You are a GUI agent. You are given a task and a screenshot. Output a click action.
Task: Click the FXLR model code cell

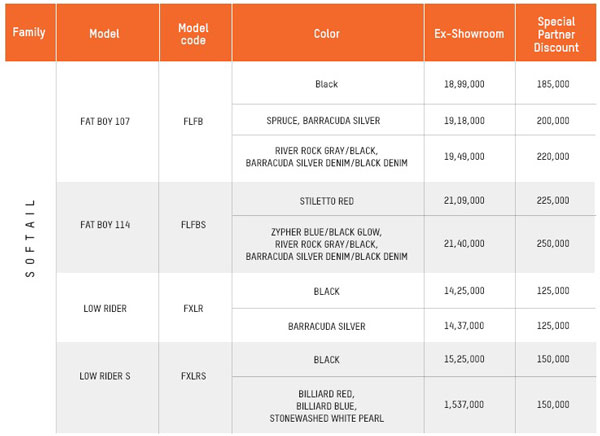(x=192, y=308)
